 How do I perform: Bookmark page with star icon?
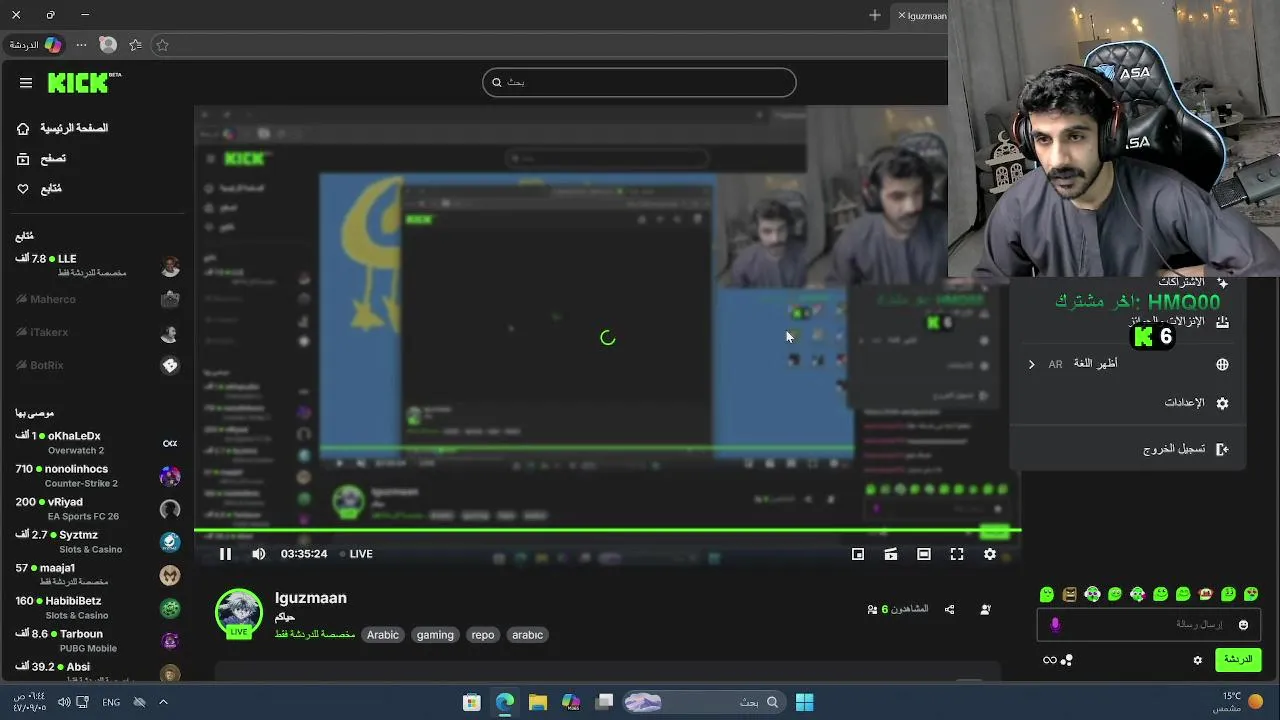point(162,45)
